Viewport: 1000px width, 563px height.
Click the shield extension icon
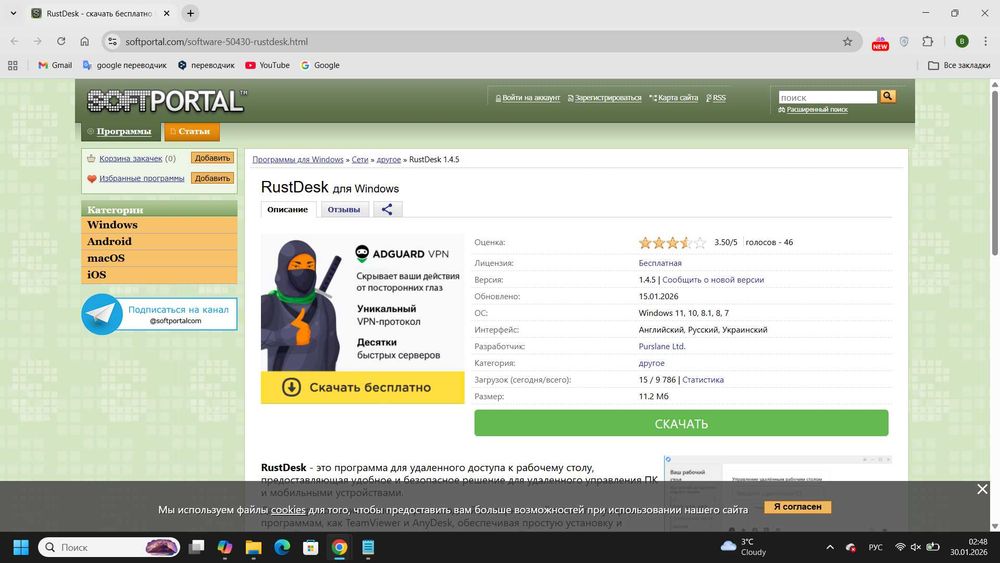tap(904, 41)
